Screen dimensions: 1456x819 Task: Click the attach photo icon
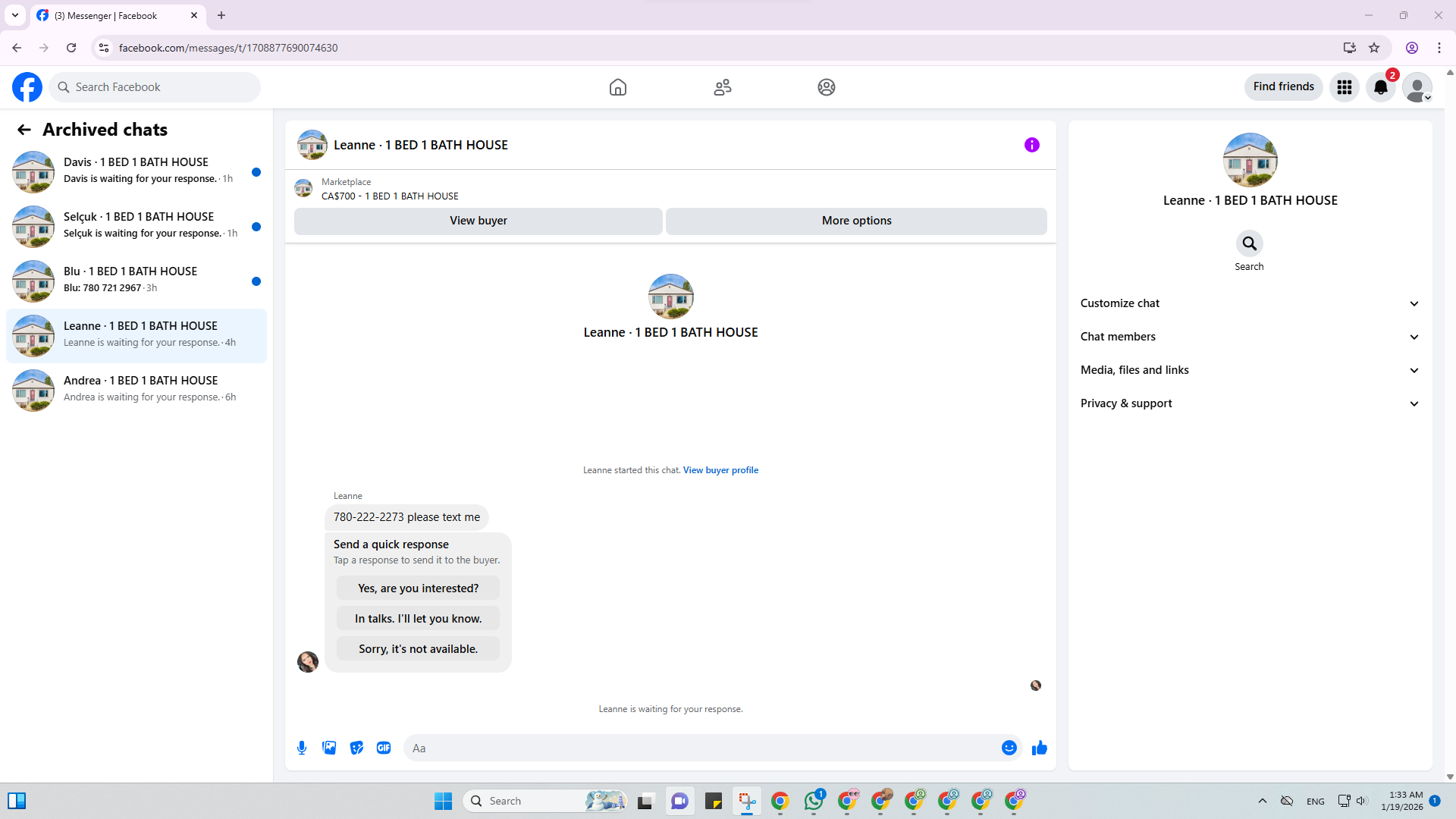tap(329, 748)
